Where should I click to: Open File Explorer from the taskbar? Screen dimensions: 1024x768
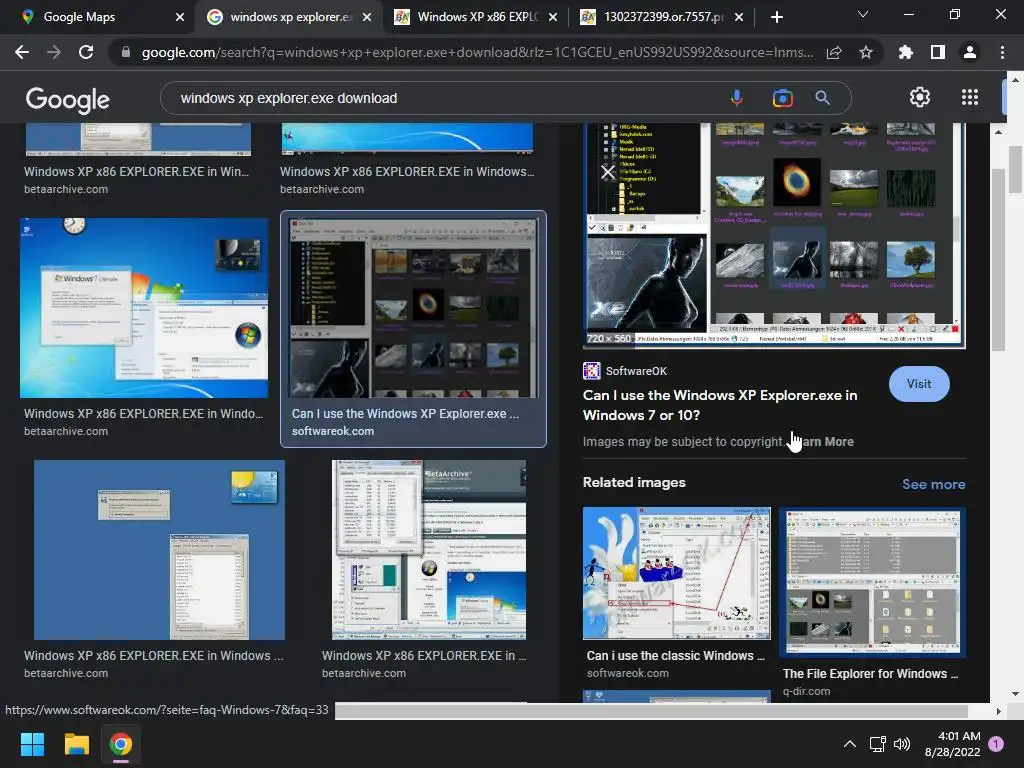76,744
